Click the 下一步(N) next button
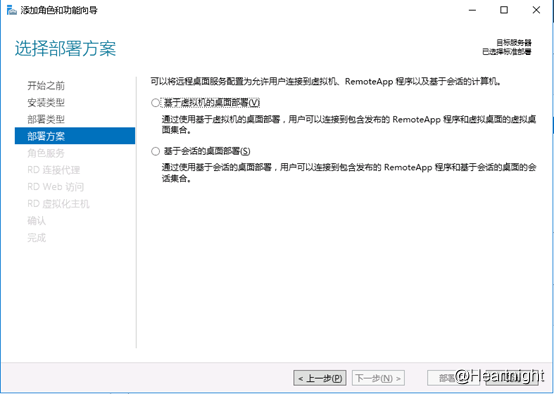Image resolution: width=554 pixels, height=394 pixels. pyautogui.click(x=378, y=378)
